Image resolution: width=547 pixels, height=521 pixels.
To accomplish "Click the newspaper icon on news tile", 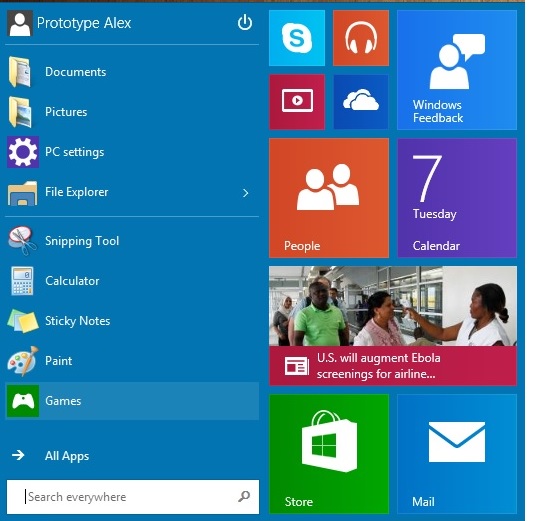I will 297,366.
